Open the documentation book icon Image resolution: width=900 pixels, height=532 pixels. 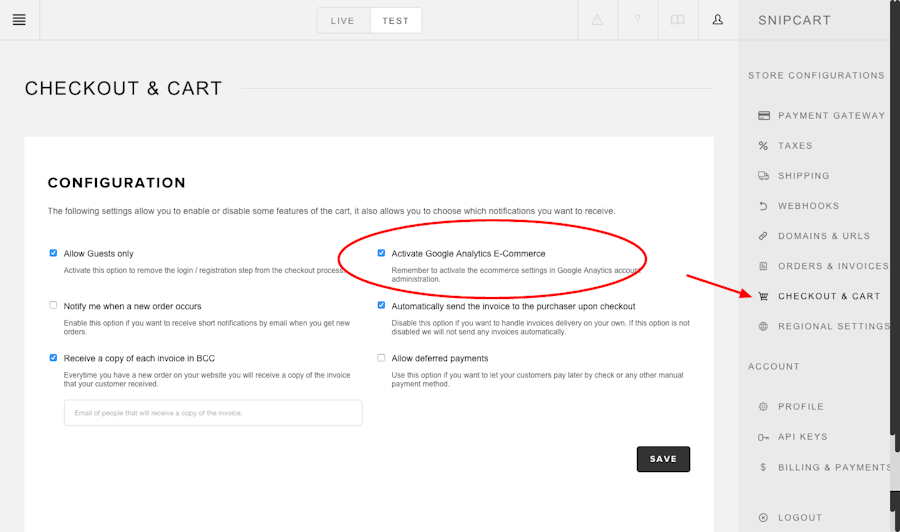pyautogui.click(x=678, y=20)
